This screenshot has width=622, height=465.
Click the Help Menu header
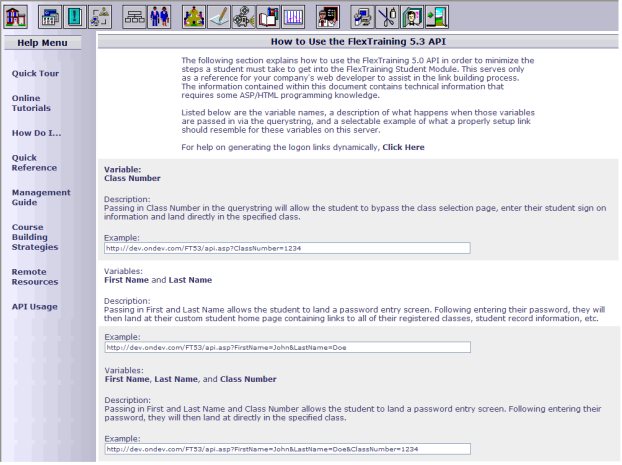click(x=42, y=43)
